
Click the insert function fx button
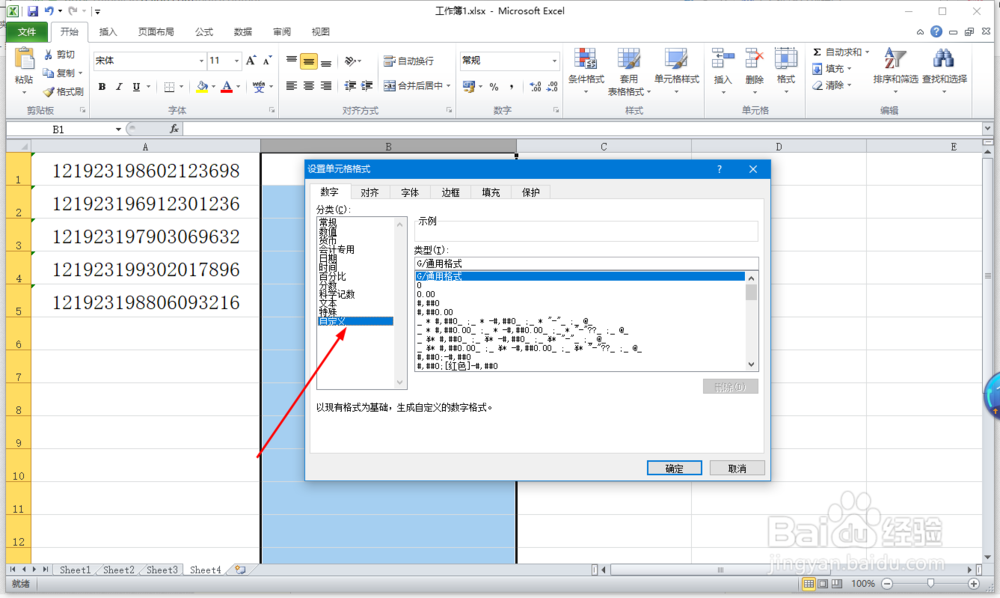coord(173,129)
